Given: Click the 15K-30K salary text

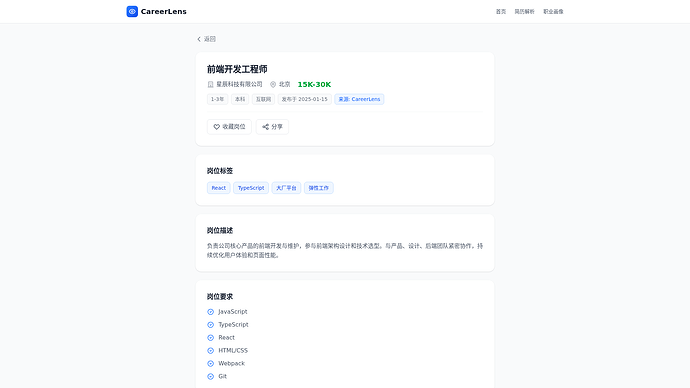Looking at the screenshot, I should [x=314, y=84].
